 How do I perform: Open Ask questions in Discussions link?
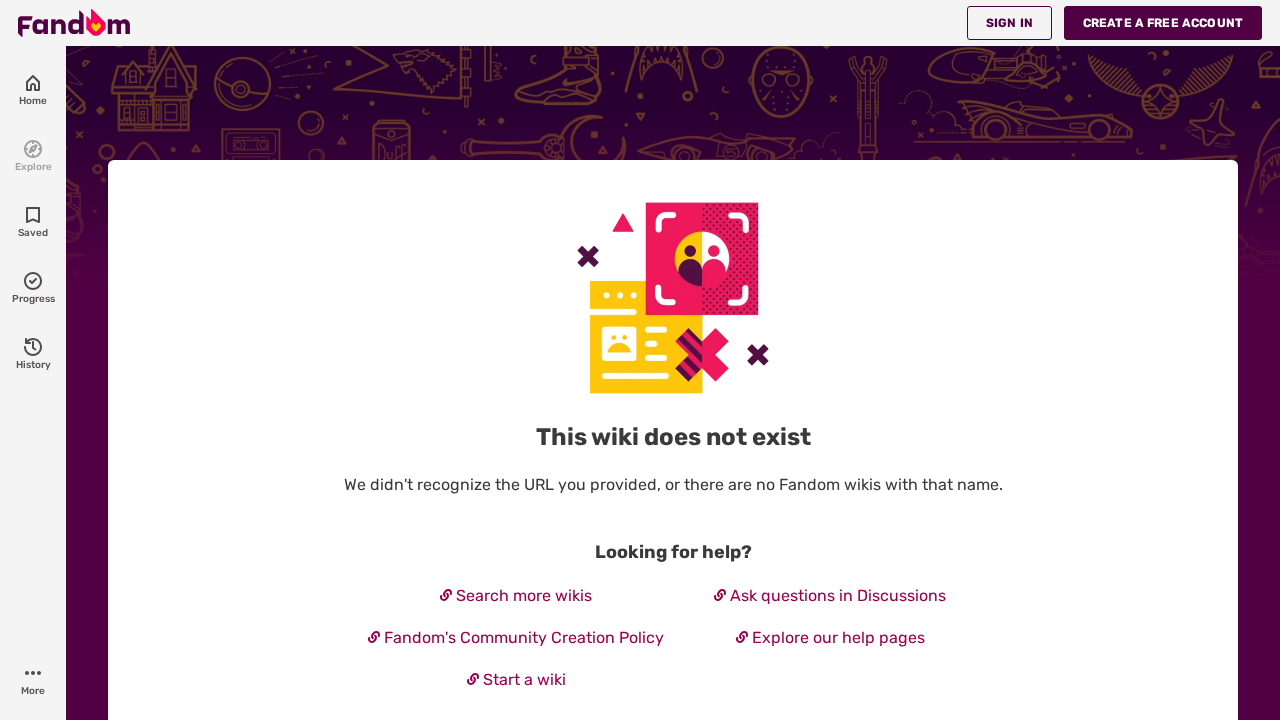(838, 596)
